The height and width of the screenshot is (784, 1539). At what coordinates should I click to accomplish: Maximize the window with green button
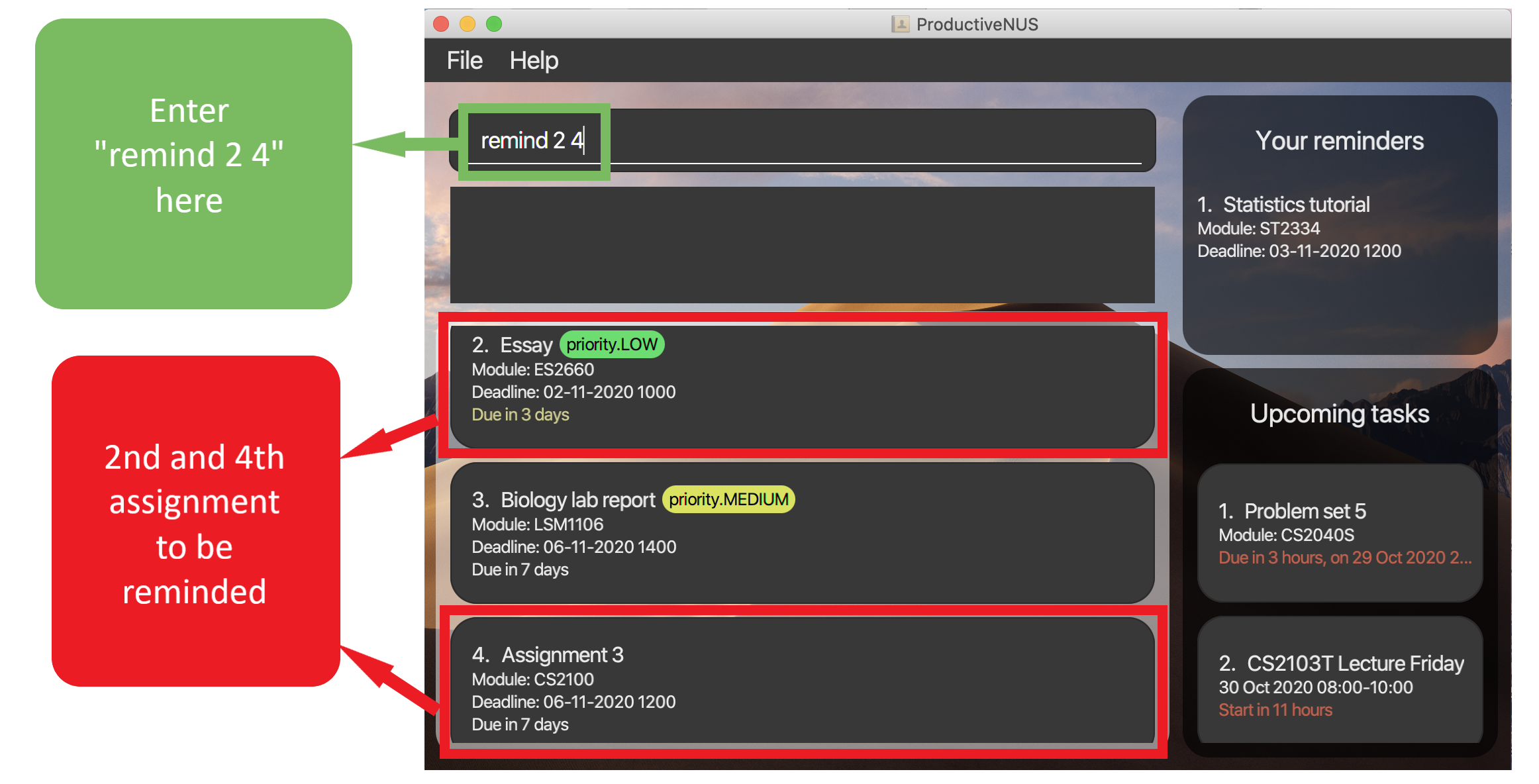[x=494, y=24]
